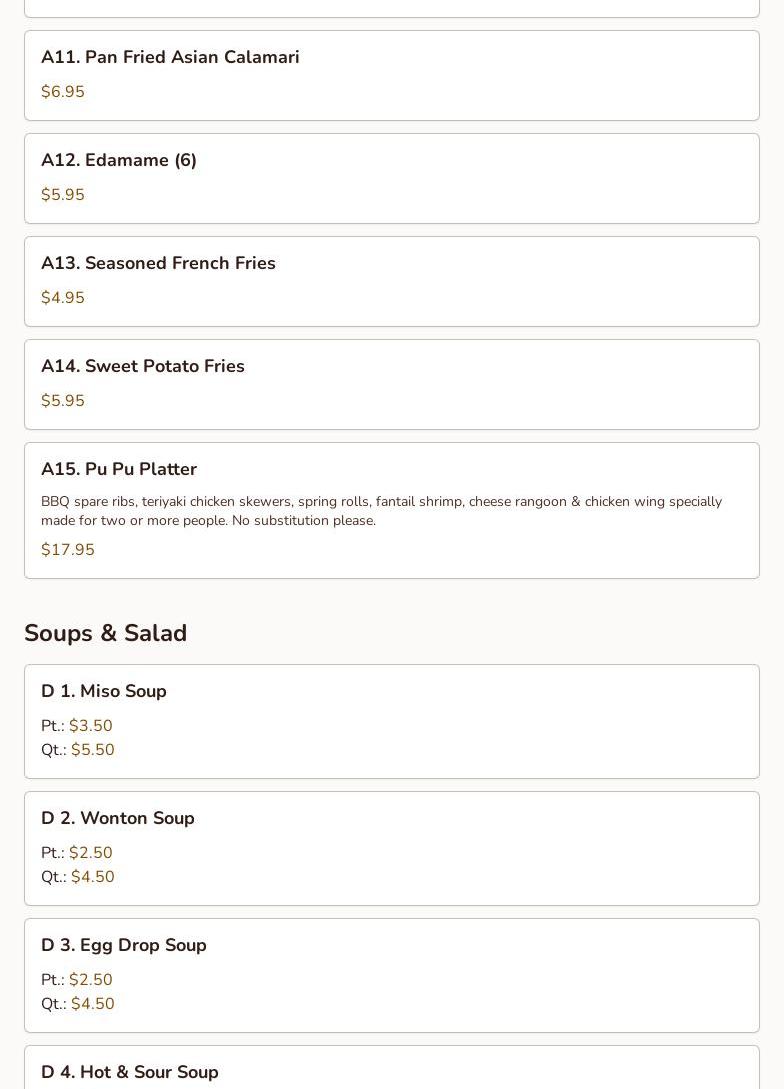Choose Egg Drop Soup quart size price
Image resolution: width=784 pixels, height=1089 pixels.
(x=78, y=1004)
